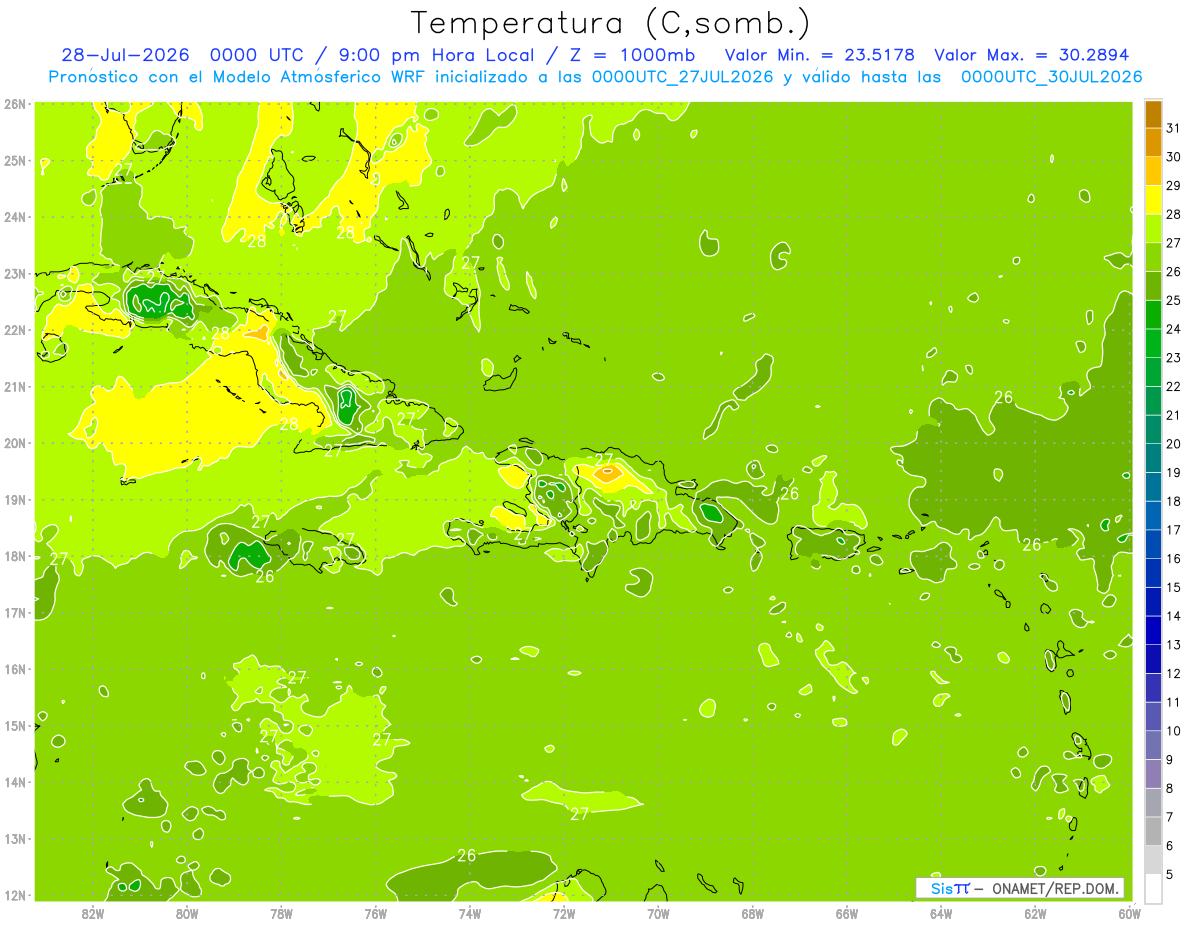The width and height of the screenshot is (1200, 927).
Task: Click the 72W longitude axis label
Action: point(564,913)
